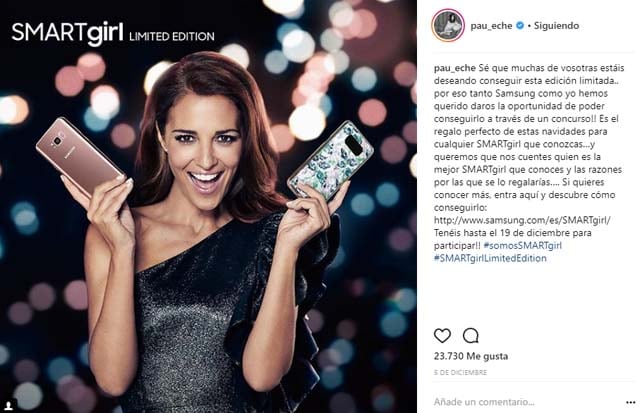Visit the samsung.com/es/SMARTgirl link
640x413 pixels.
(x=522, y=220)
